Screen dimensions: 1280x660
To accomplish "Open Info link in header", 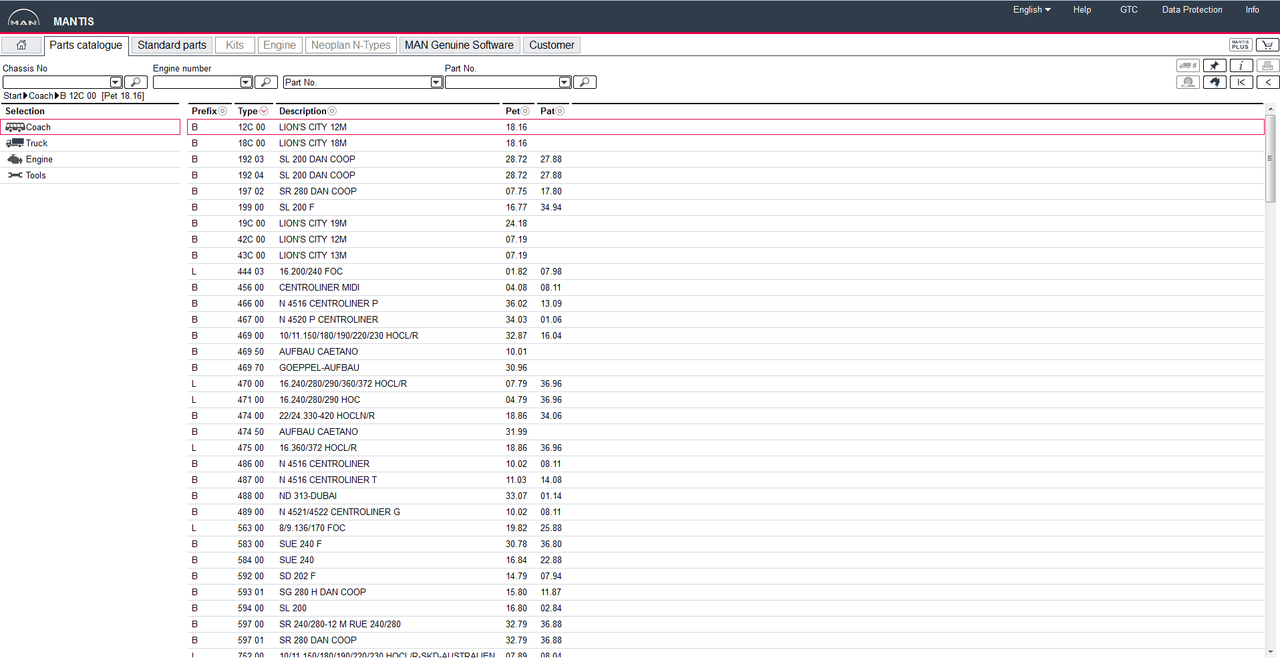I will coord(1252,10).
